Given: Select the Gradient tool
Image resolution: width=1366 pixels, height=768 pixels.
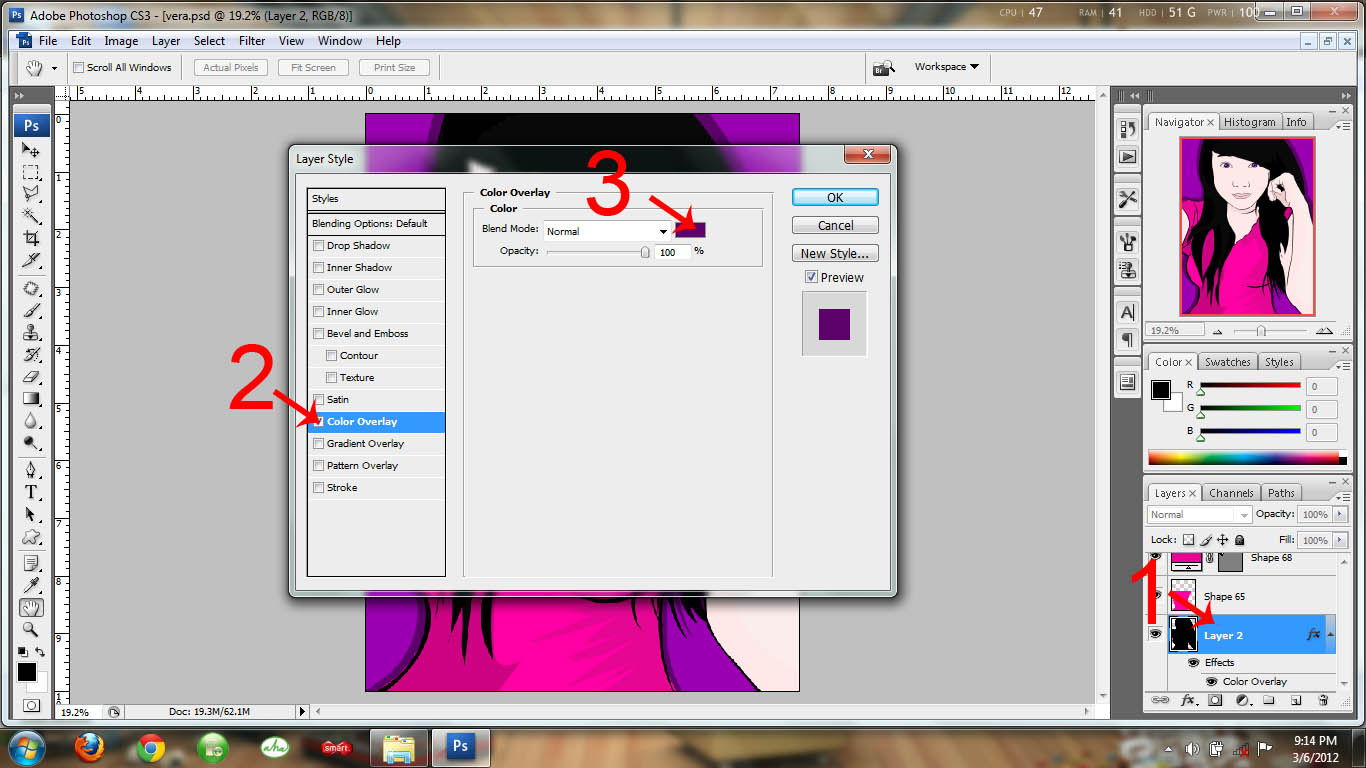Looking at the screenshot, I should [31, 399].
